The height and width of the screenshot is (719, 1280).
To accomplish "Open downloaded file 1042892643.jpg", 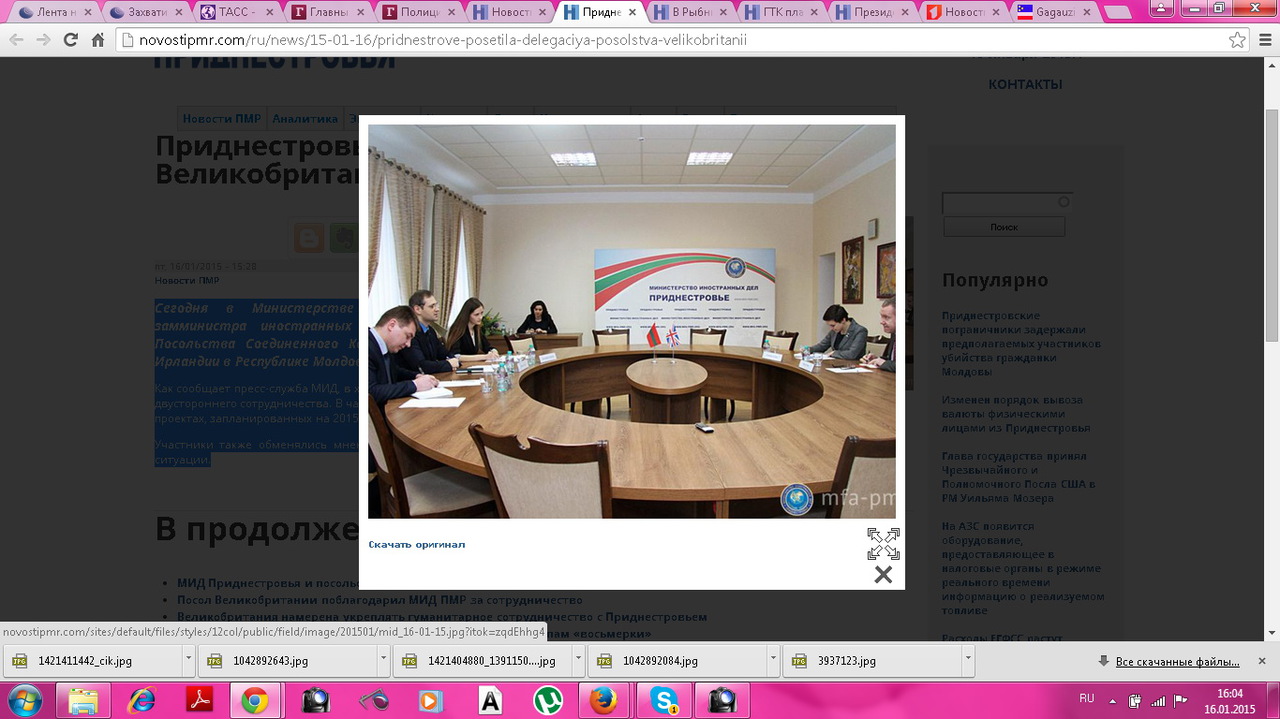I will [288, 661].
